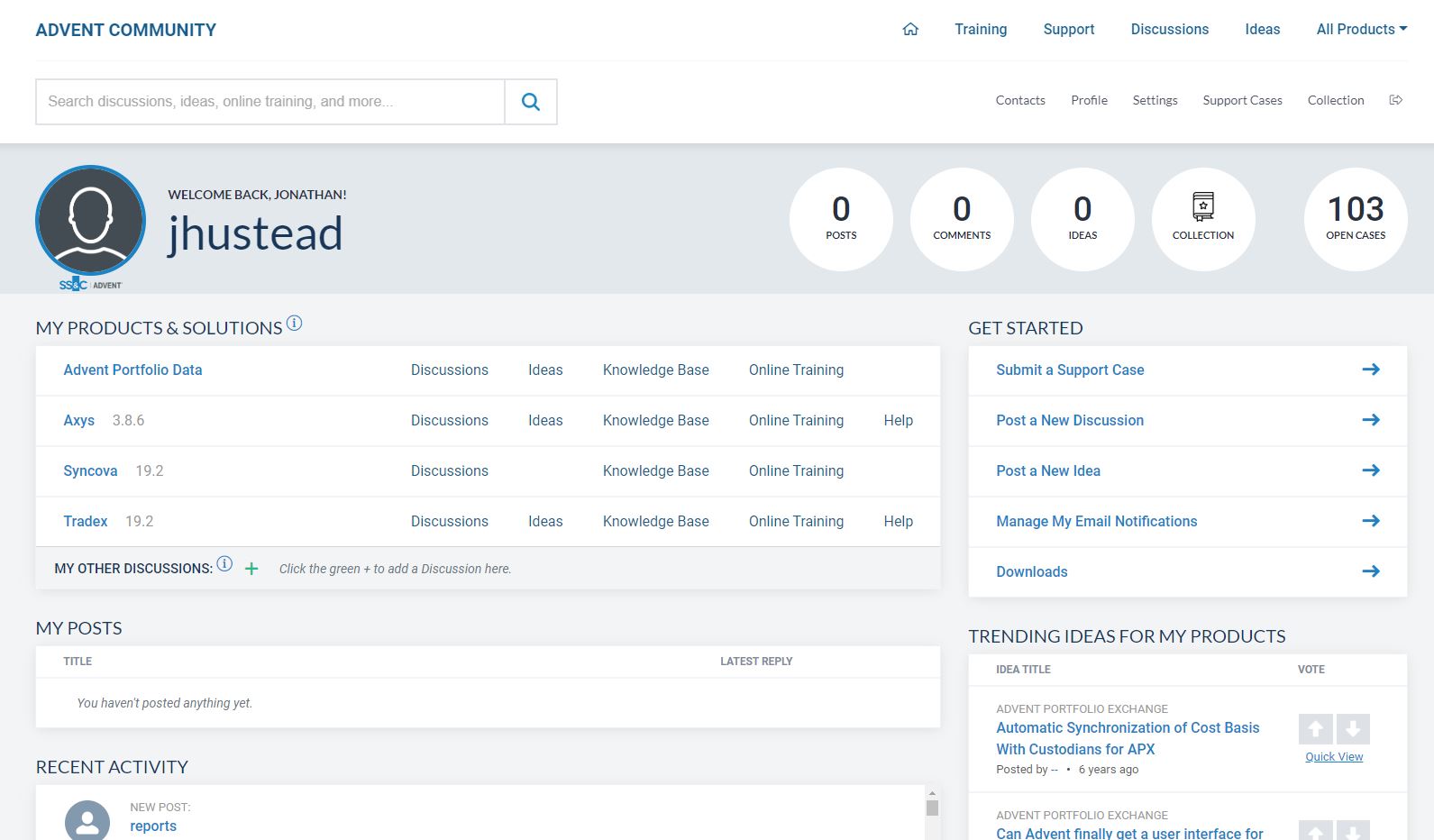Click the user profile avatar picture
Viewport: 1434px width, 840px height.
90,220
